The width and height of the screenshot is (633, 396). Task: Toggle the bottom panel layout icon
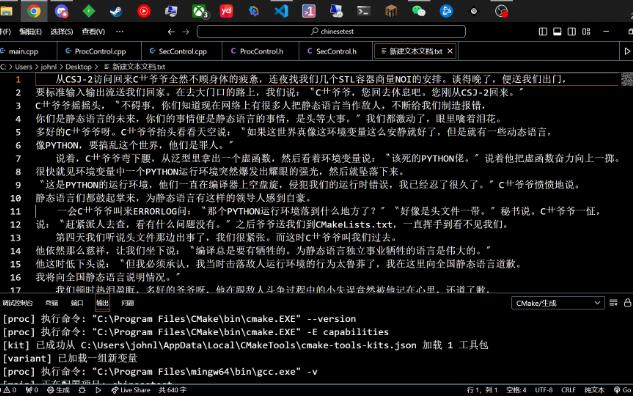coord(557,31)
